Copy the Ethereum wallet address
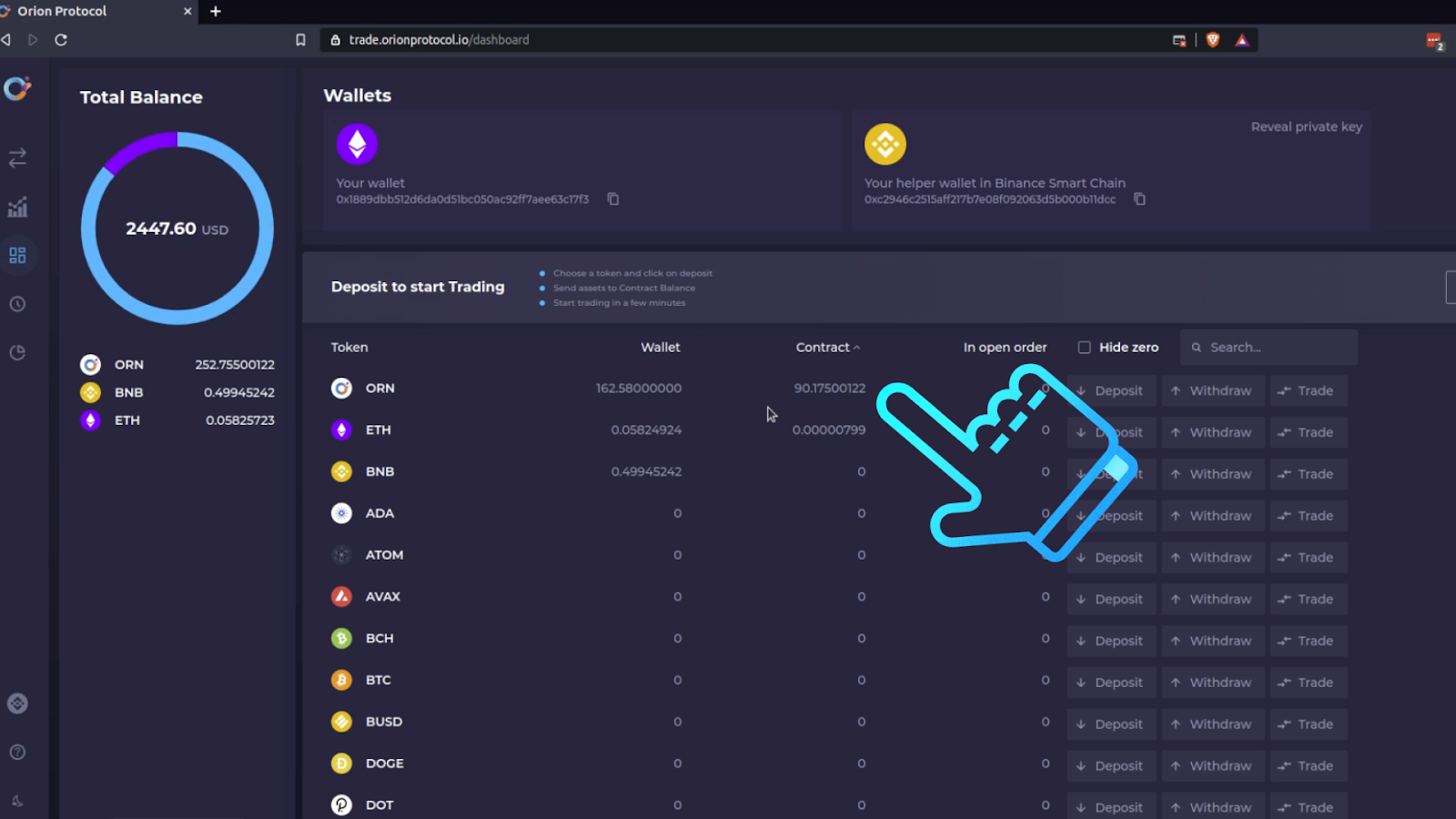Image resolution: width=1456 pixels, height=819 pixels. [x=613, y=199]
